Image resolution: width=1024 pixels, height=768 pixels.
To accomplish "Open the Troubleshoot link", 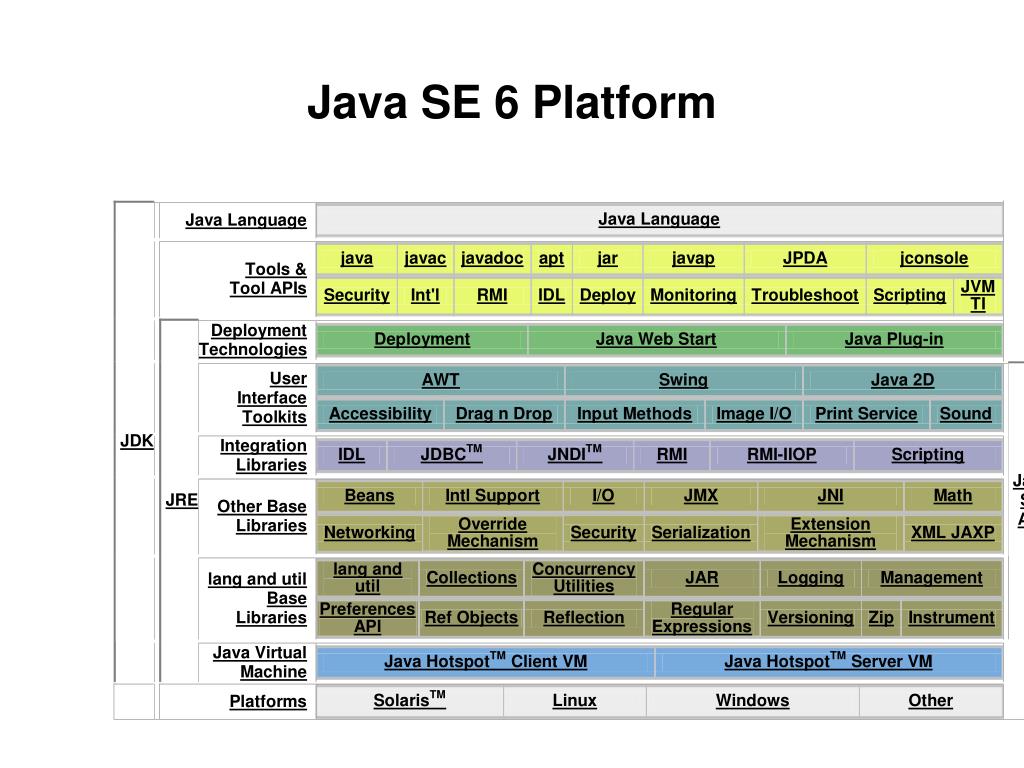I will (805, 295).
